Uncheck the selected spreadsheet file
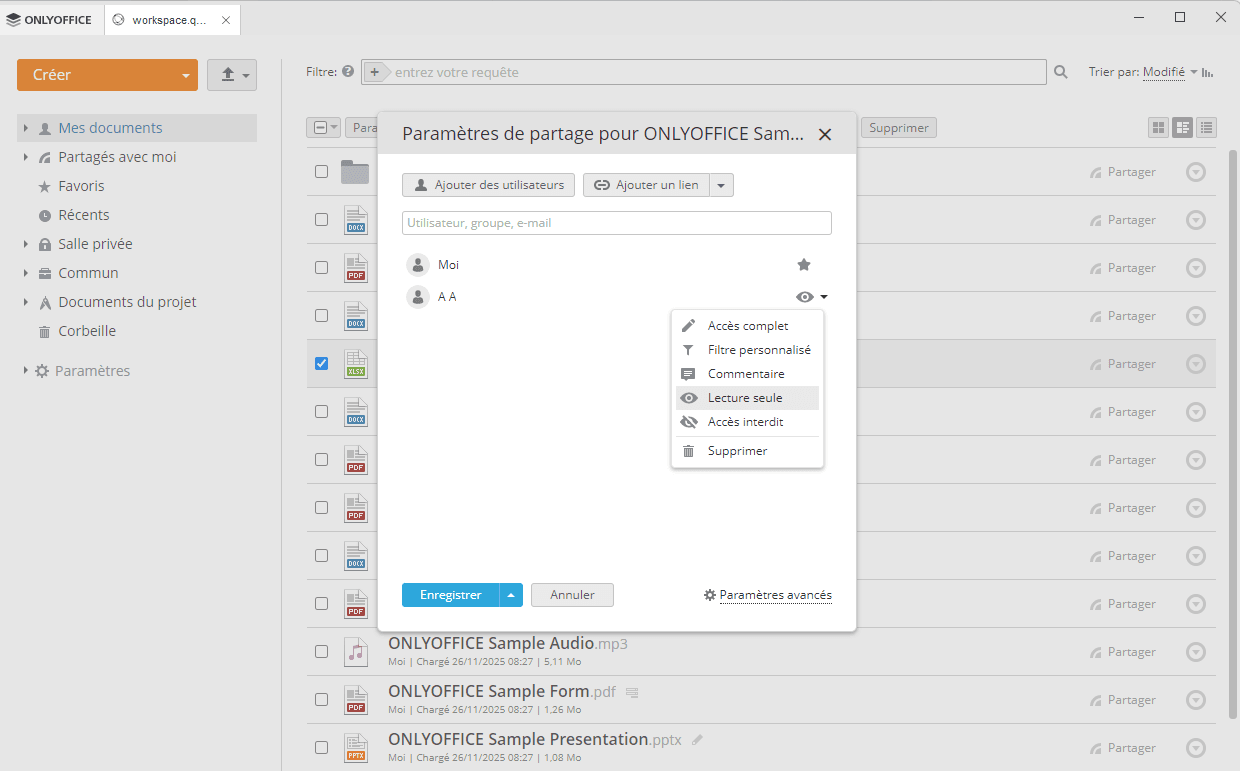 [321, 363]
